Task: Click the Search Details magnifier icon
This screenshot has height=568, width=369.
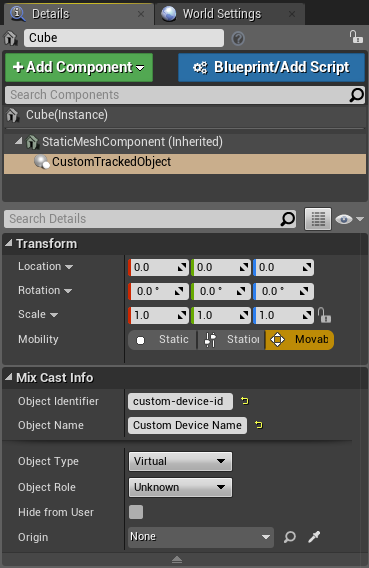Action: click(x=288, y=219)
